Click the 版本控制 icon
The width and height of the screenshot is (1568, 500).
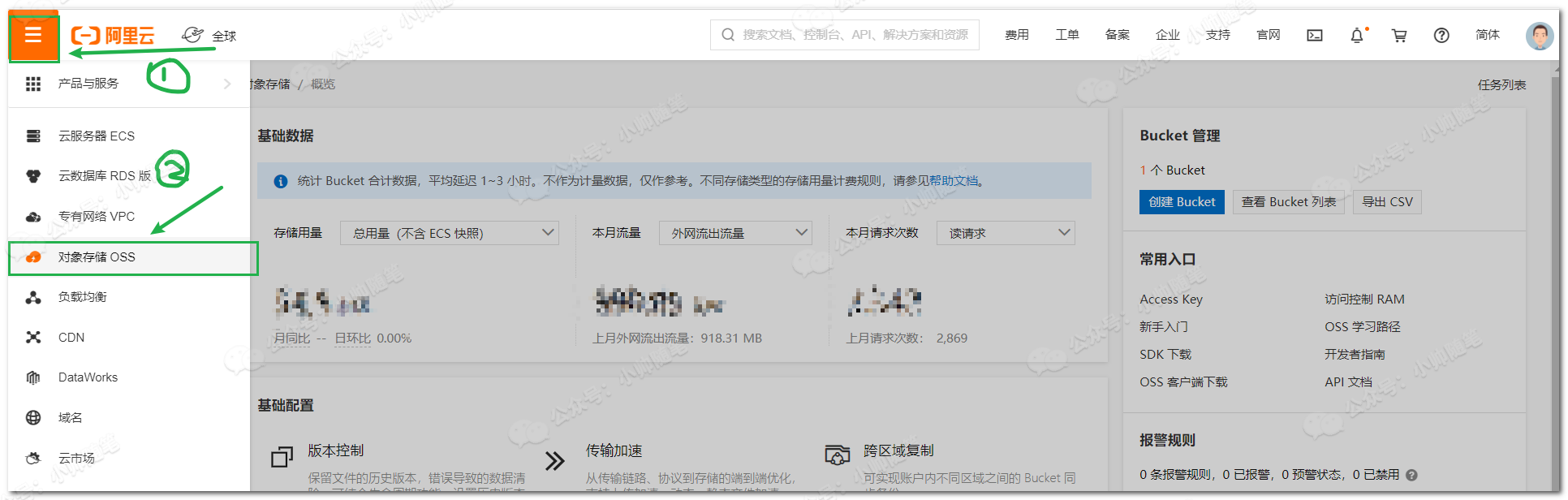tap(282, 457)
